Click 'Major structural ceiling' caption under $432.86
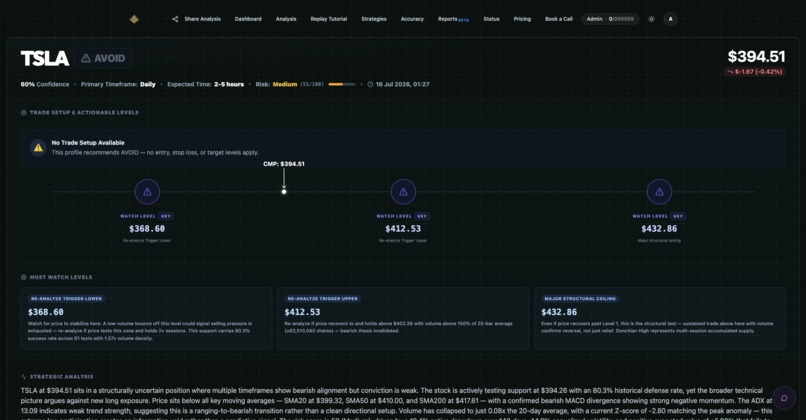Screen dimensions: 806x420 pos(659,241)
